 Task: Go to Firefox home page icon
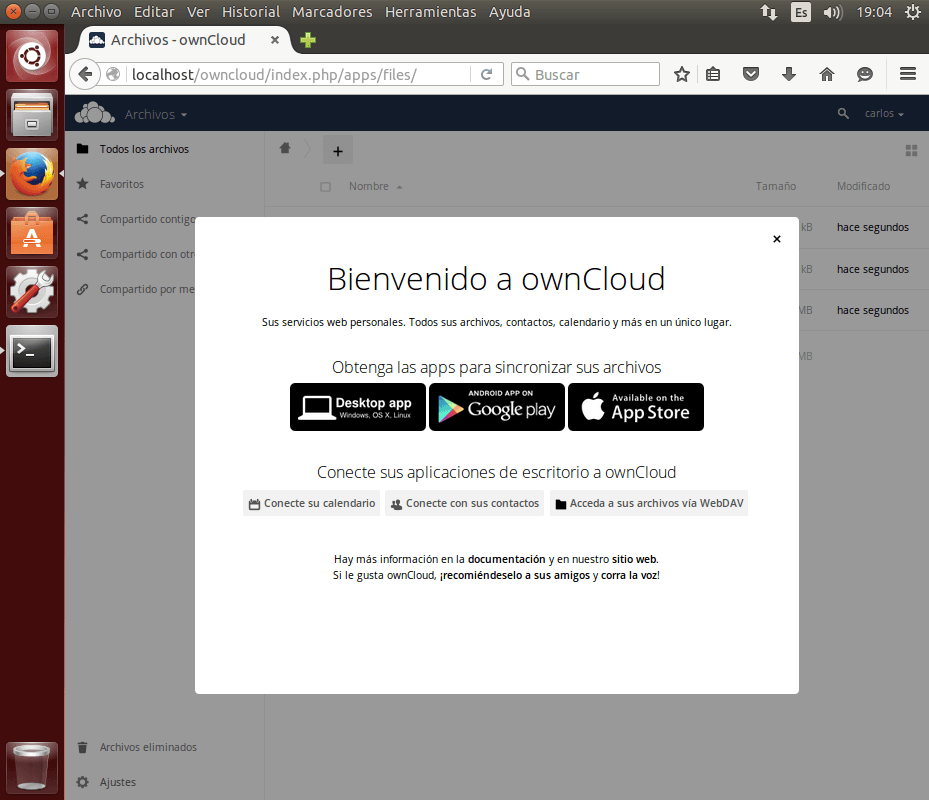pyautogui.click(x=827, y=74)
